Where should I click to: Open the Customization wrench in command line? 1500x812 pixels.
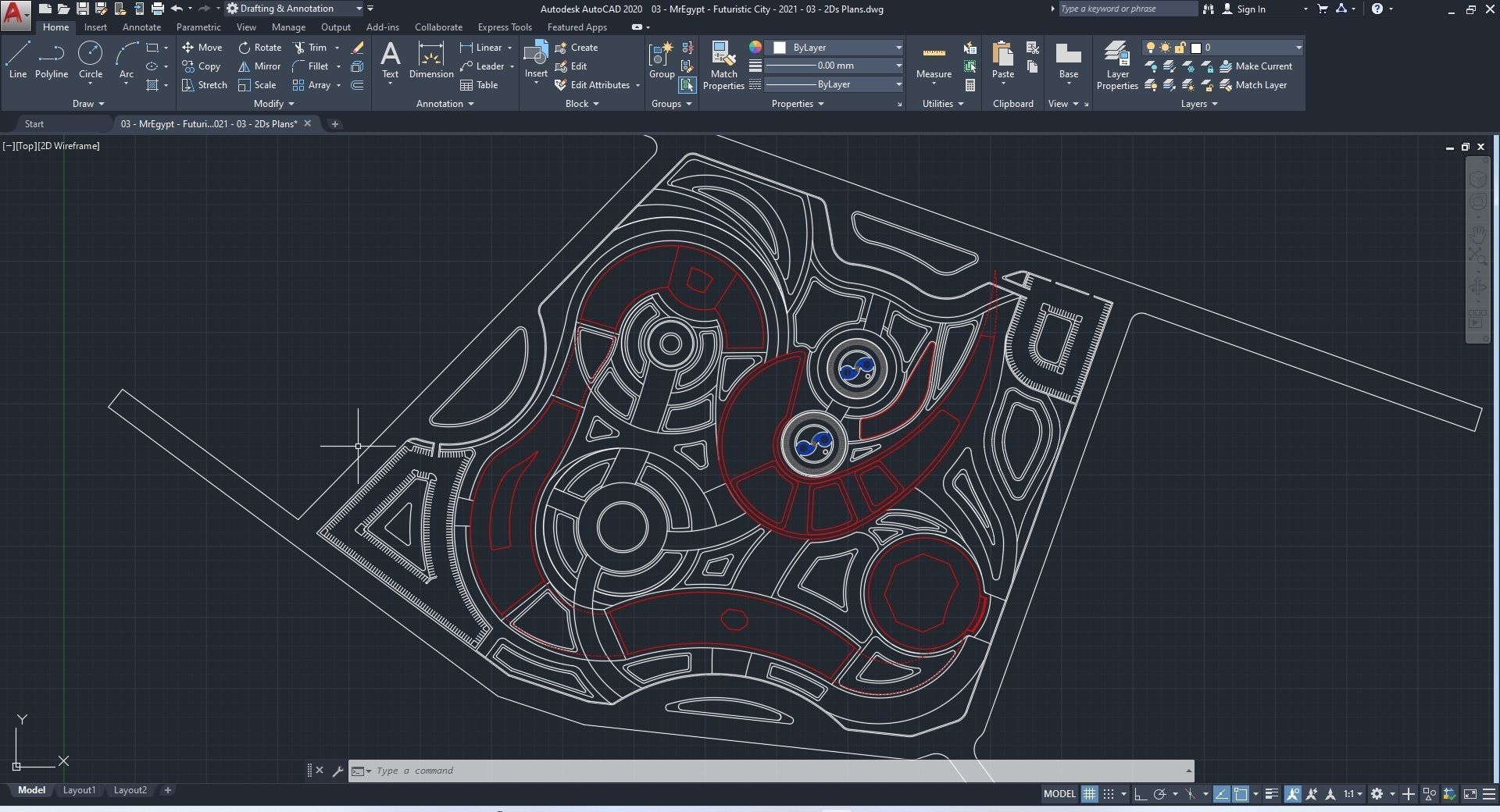pyautogui.click(x=337, y=771)
